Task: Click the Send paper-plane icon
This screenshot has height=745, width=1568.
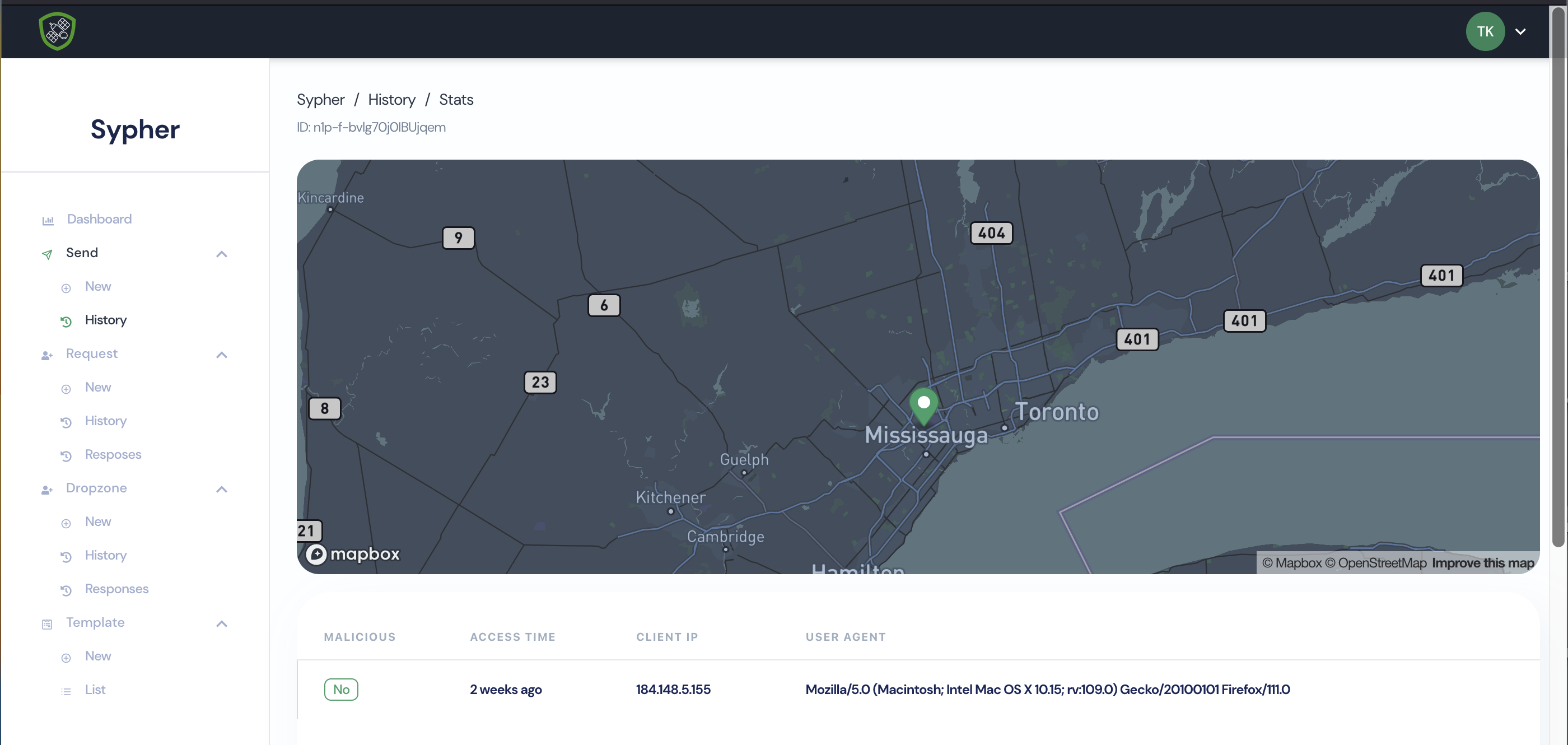Action: point(47,254)
